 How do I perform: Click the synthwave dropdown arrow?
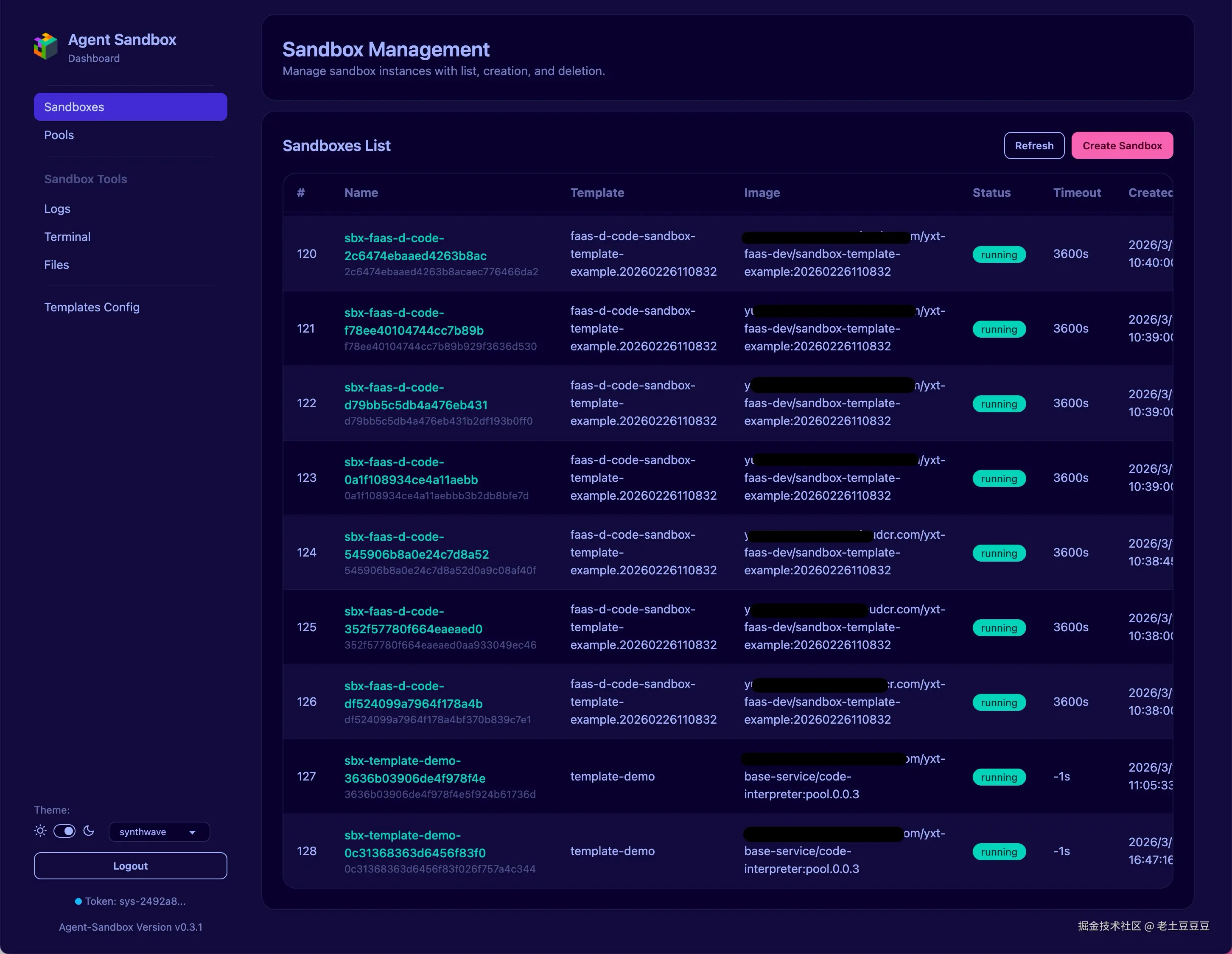point(192,833)
